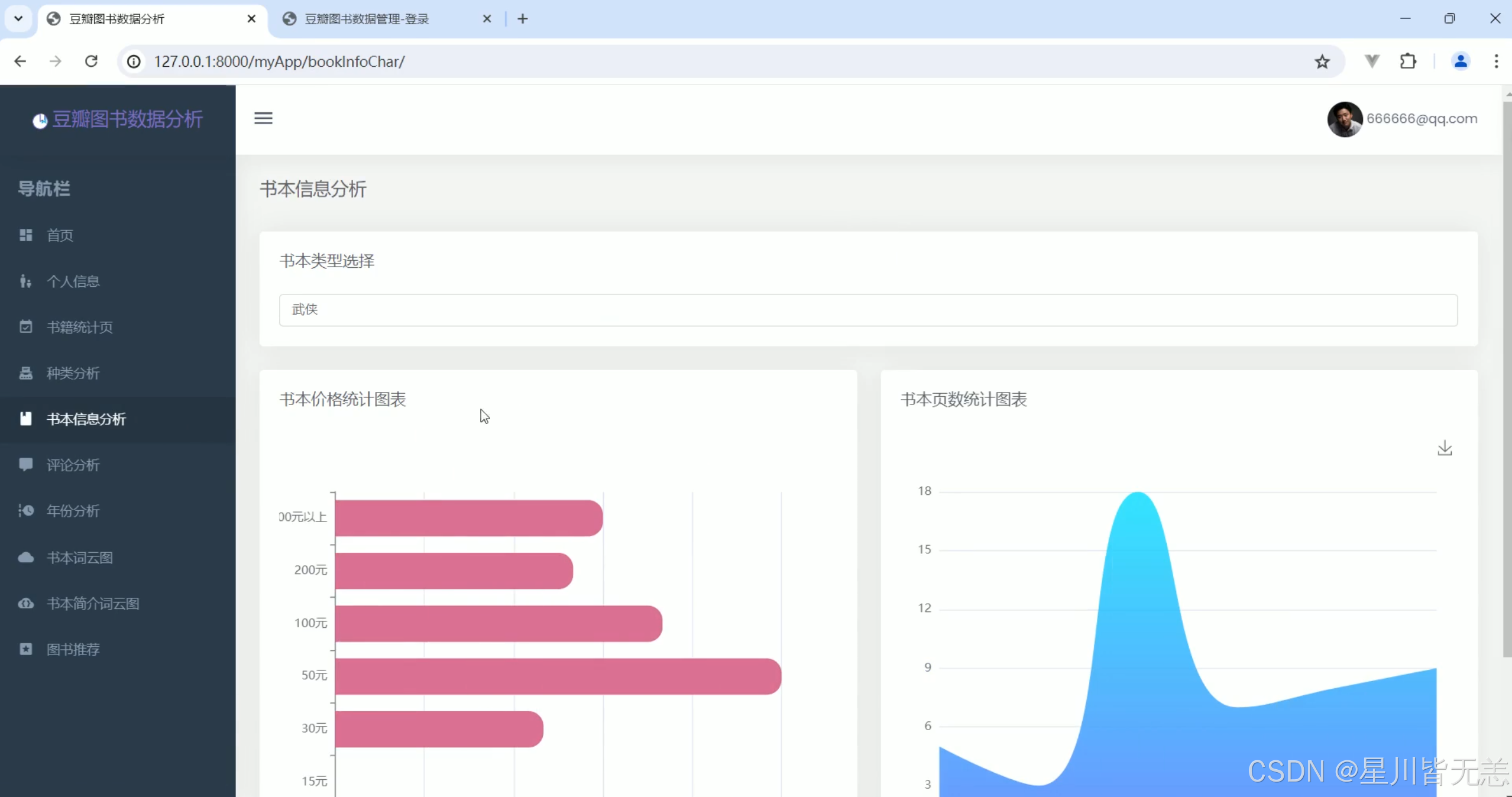Open Chrome profile icon

[1460, 61]
